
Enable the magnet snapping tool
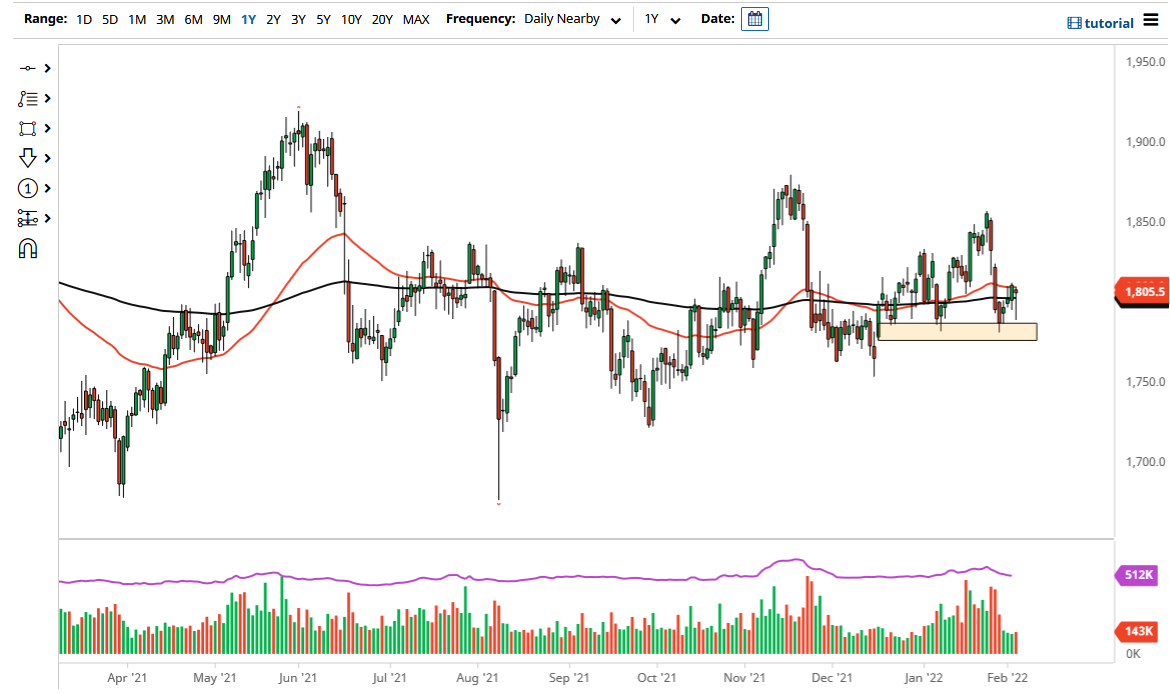(28, 248)
